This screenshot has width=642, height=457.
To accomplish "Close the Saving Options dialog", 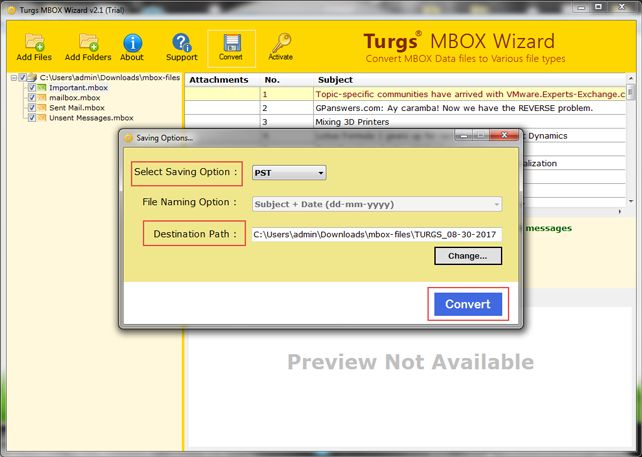I will [504, 135].
